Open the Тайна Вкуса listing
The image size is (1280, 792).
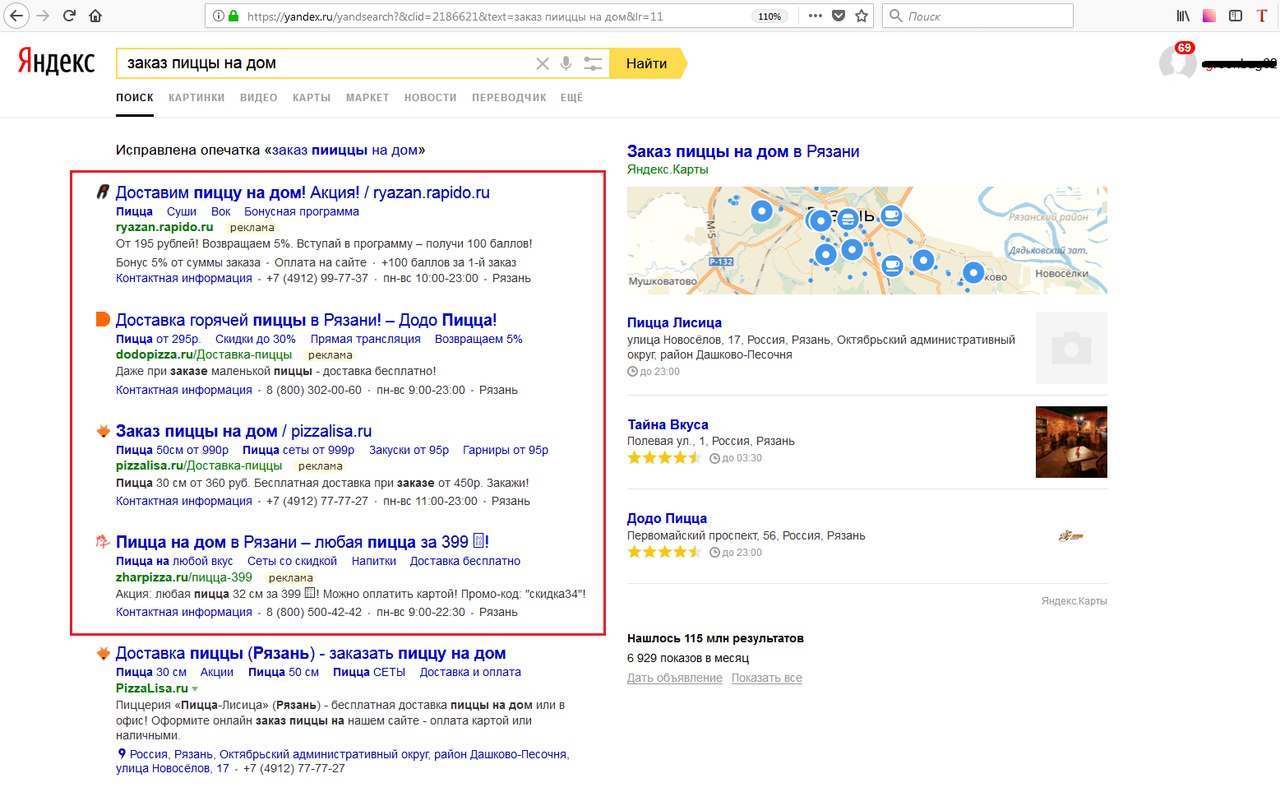click(667, 425)
